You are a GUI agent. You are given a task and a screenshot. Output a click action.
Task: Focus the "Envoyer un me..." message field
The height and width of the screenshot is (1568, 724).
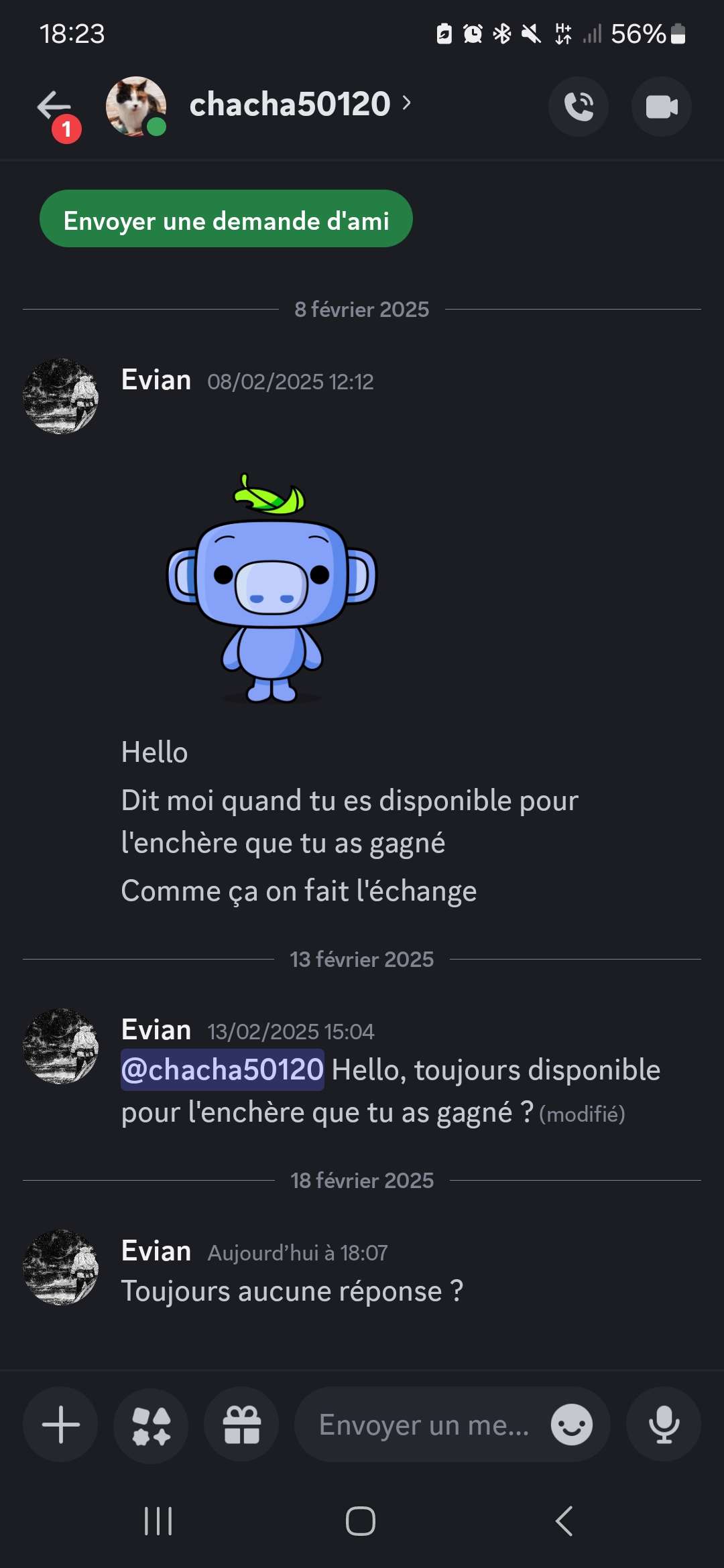tap(424, 1425)
